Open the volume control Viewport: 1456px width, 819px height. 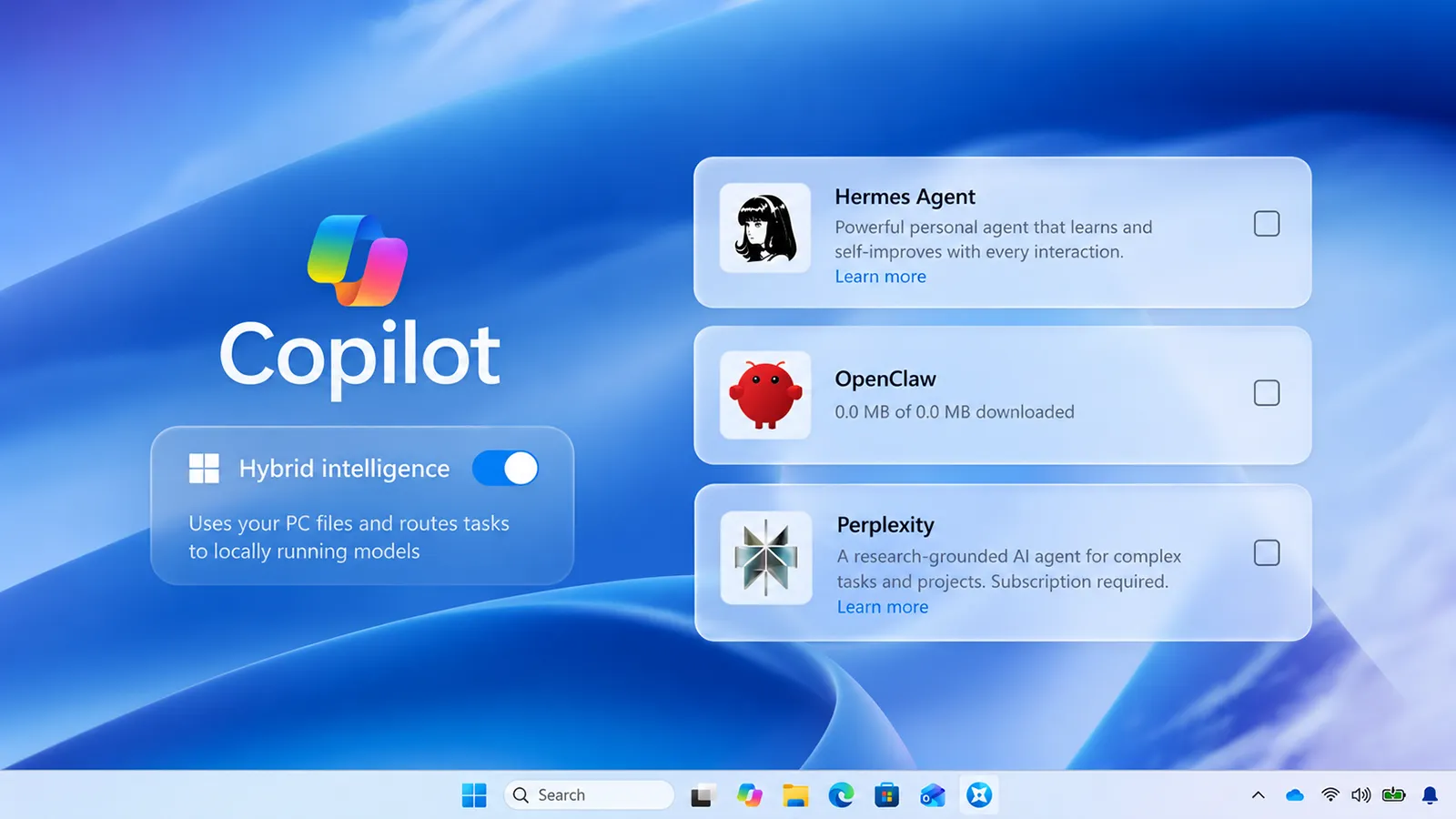pos(1361,795)
